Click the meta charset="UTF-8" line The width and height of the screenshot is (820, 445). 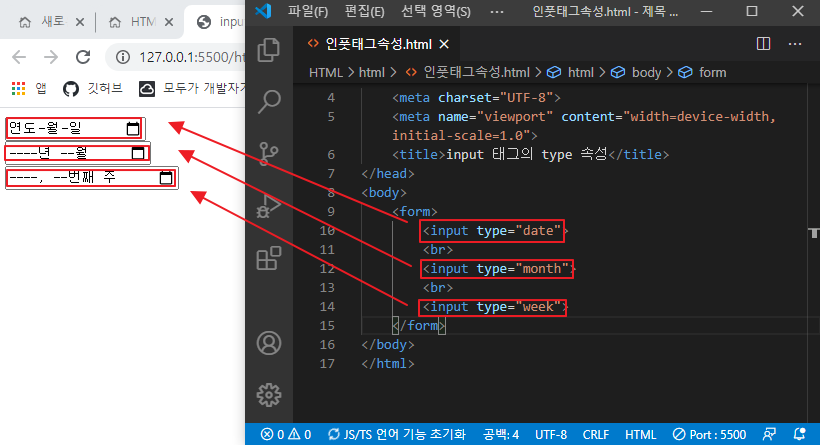(476, 98)
